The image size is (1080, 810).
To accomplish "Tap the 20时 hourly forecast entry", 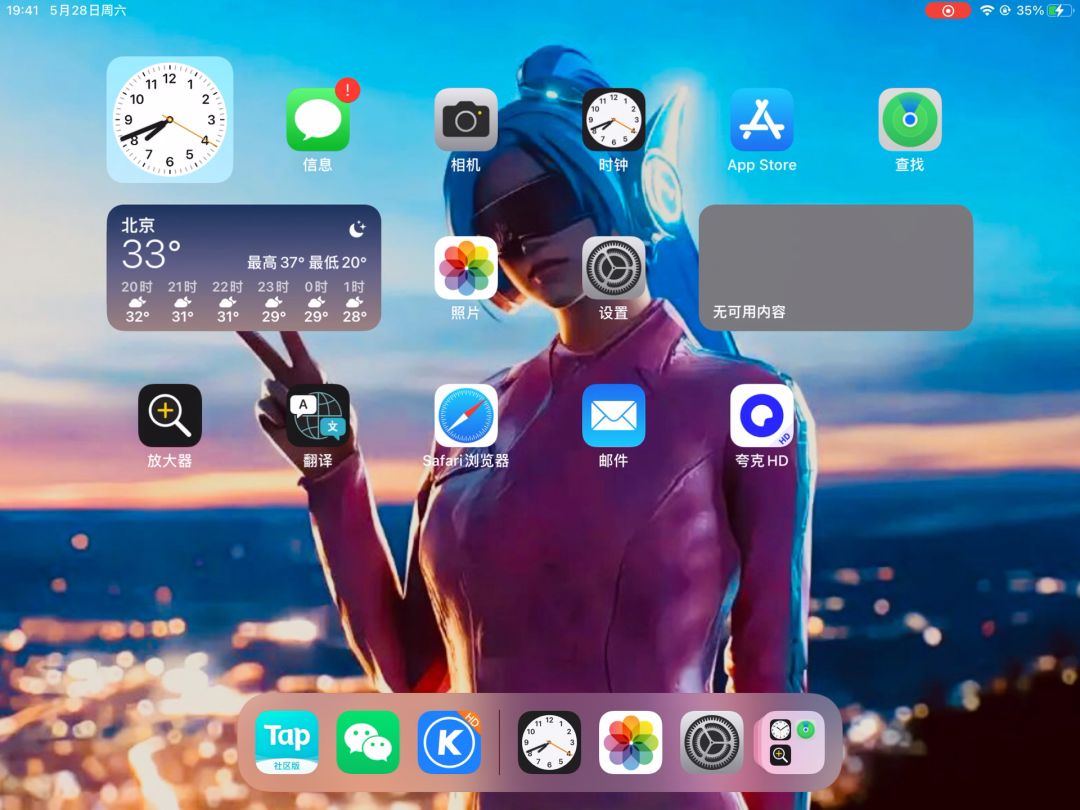I will [x=137, y=301].
